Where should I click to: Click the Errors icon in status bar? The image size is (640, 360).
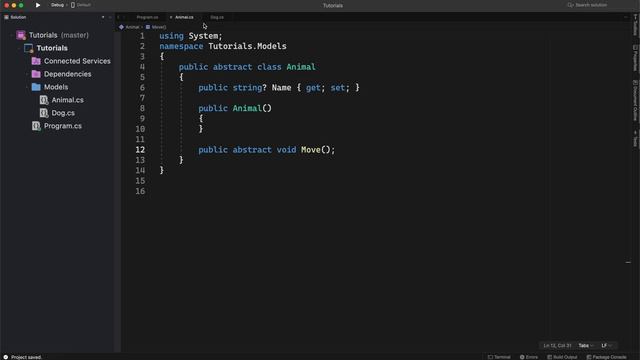coord(522,357)
